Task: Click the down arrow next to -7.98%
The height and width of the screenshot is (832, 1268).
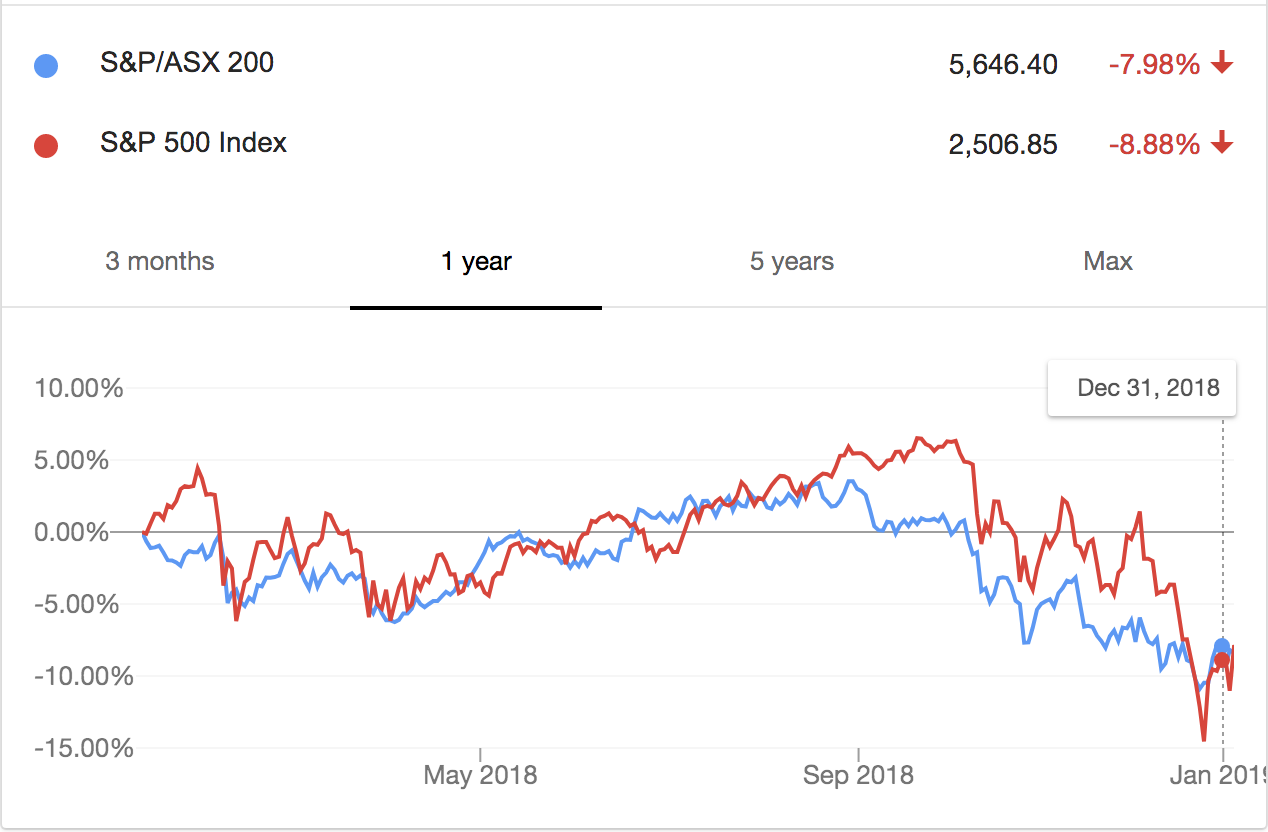Action: coord(1221,65)
